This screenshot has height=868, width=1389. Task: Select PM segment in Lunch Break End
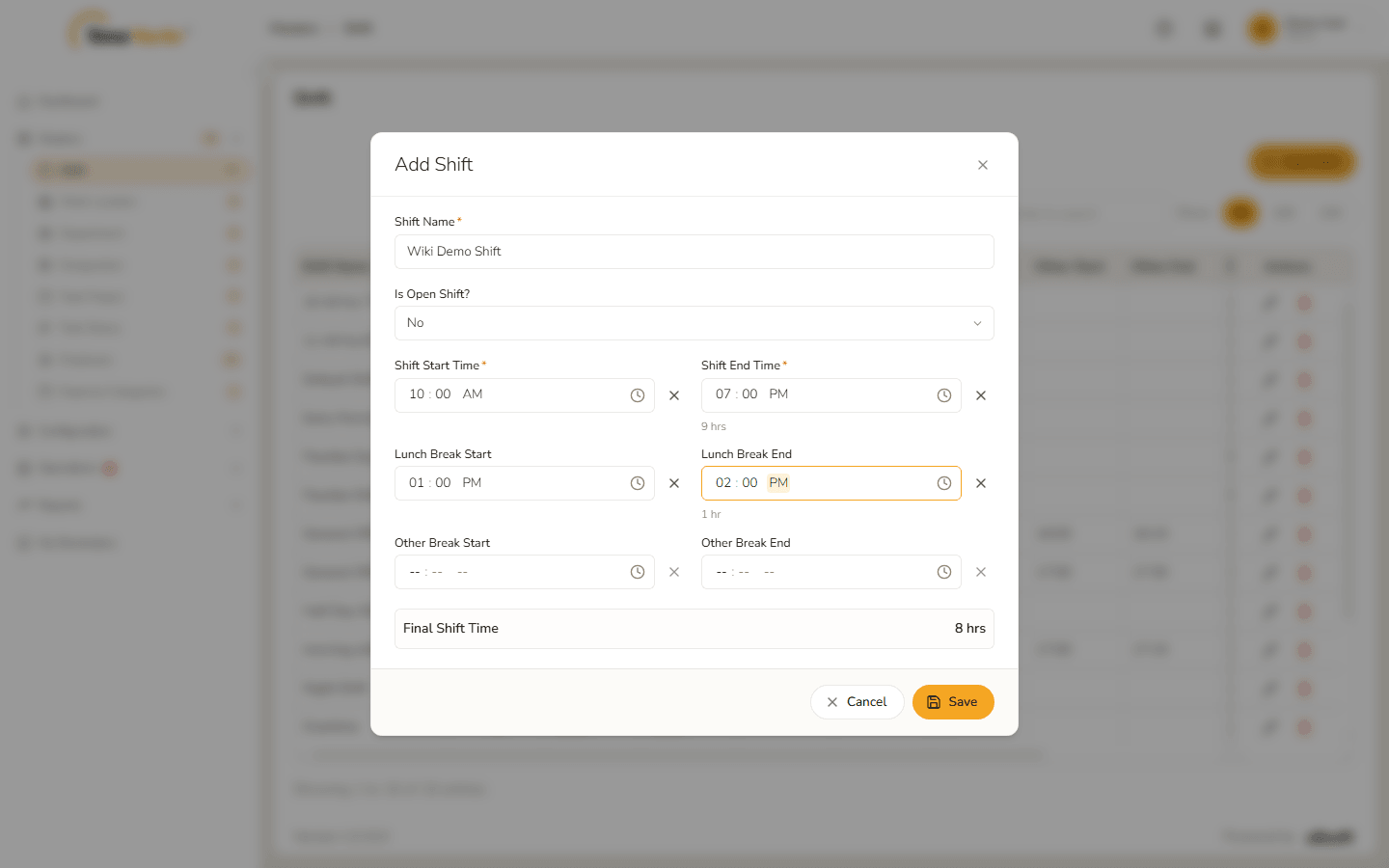tap(778, 483)
